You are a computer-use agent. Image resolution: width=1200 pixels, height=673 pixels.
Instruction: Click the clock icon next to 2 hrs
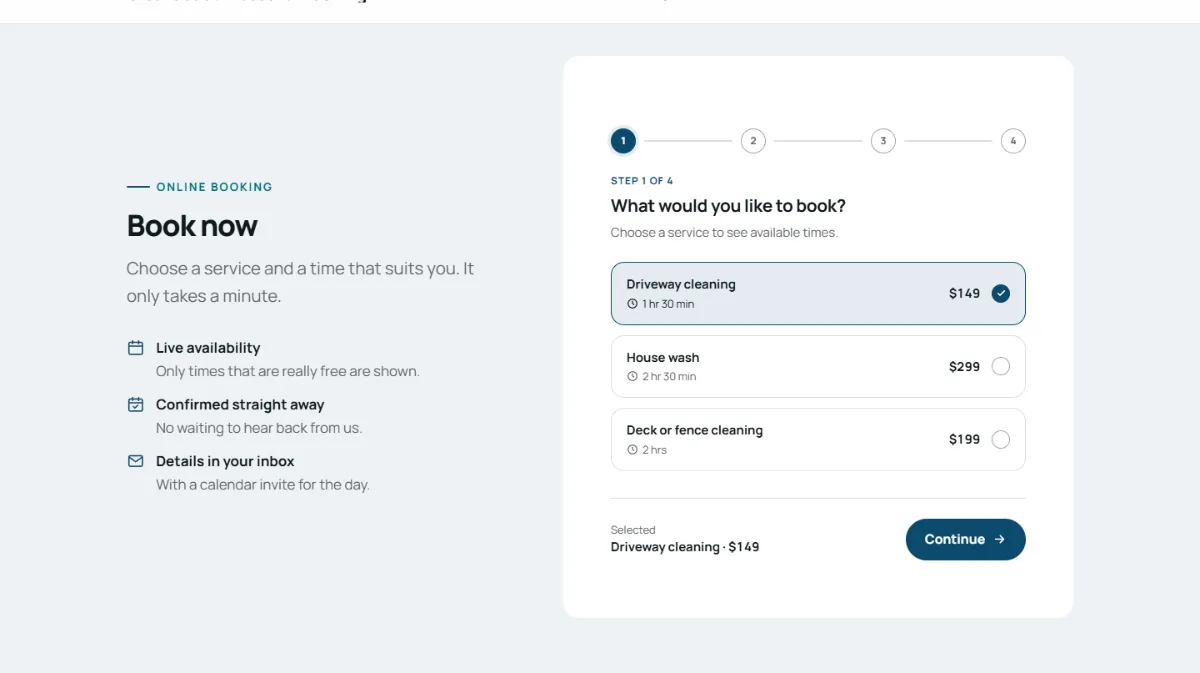[x=632, y=450]
